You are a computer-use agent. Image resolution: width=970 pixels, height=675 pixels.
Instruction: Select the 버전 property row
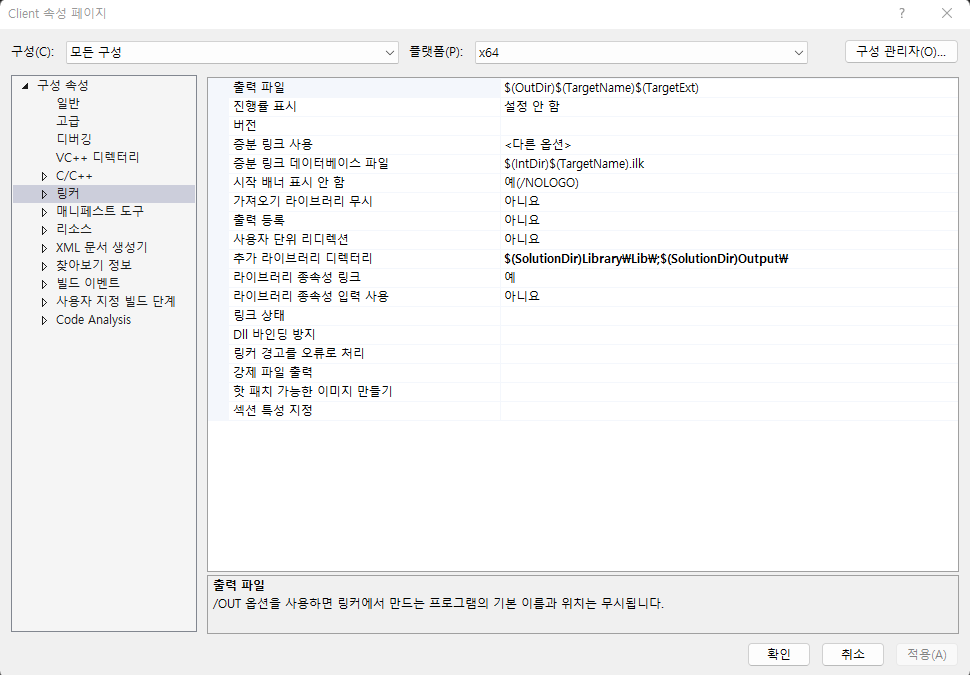[x=583, y=126]
